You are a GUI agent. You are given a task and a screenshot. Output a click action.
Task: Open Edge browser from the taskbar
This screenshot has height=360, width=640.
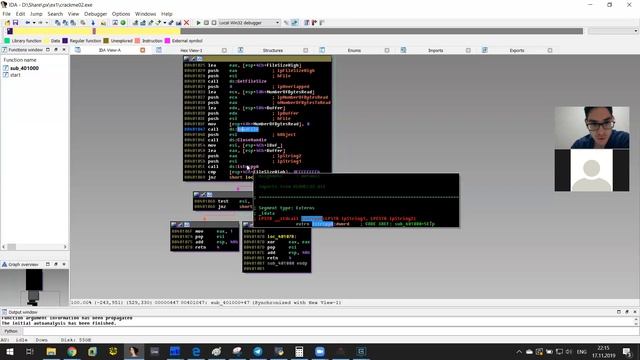(x=196, y=351)
